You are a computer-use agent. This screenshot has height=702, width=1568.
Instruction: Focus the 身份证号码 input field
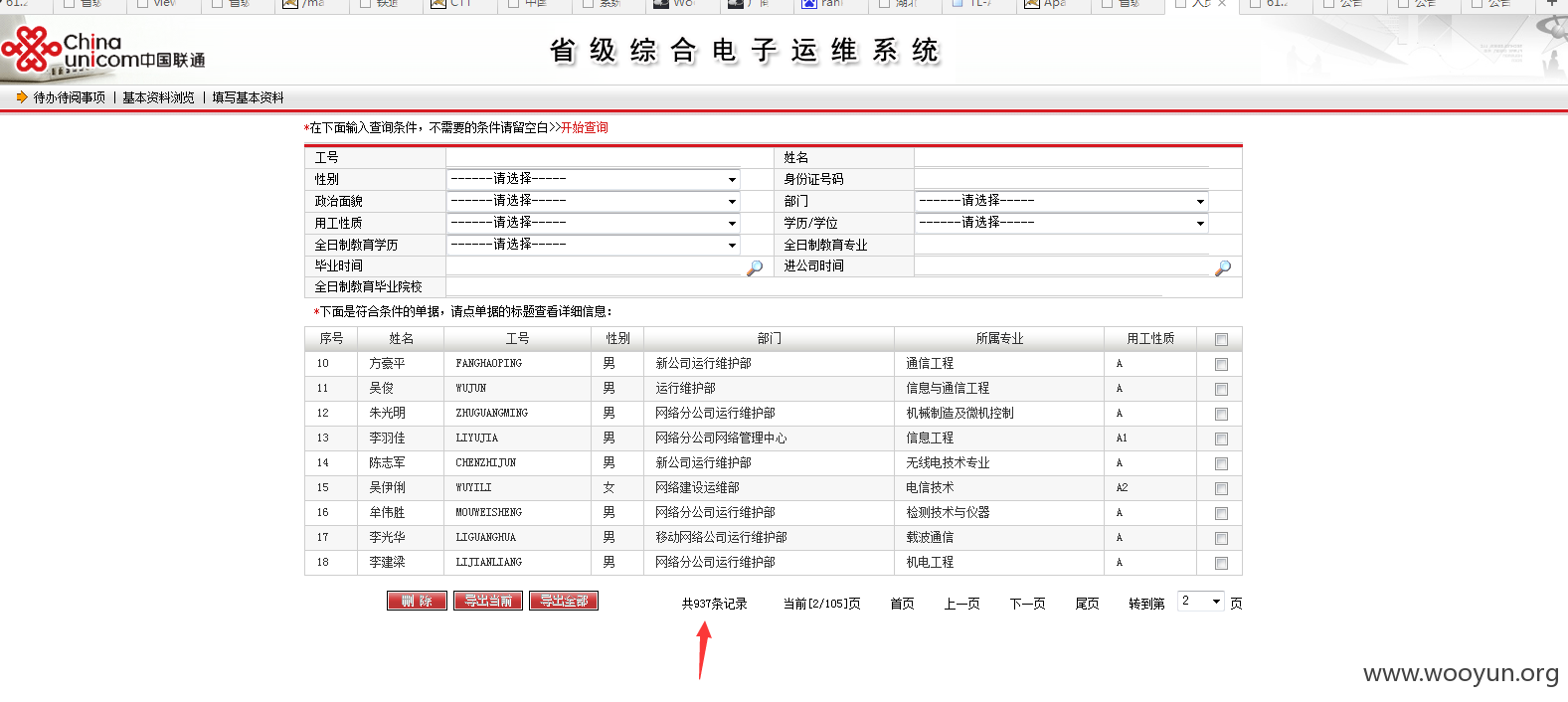coord(1062,179)
